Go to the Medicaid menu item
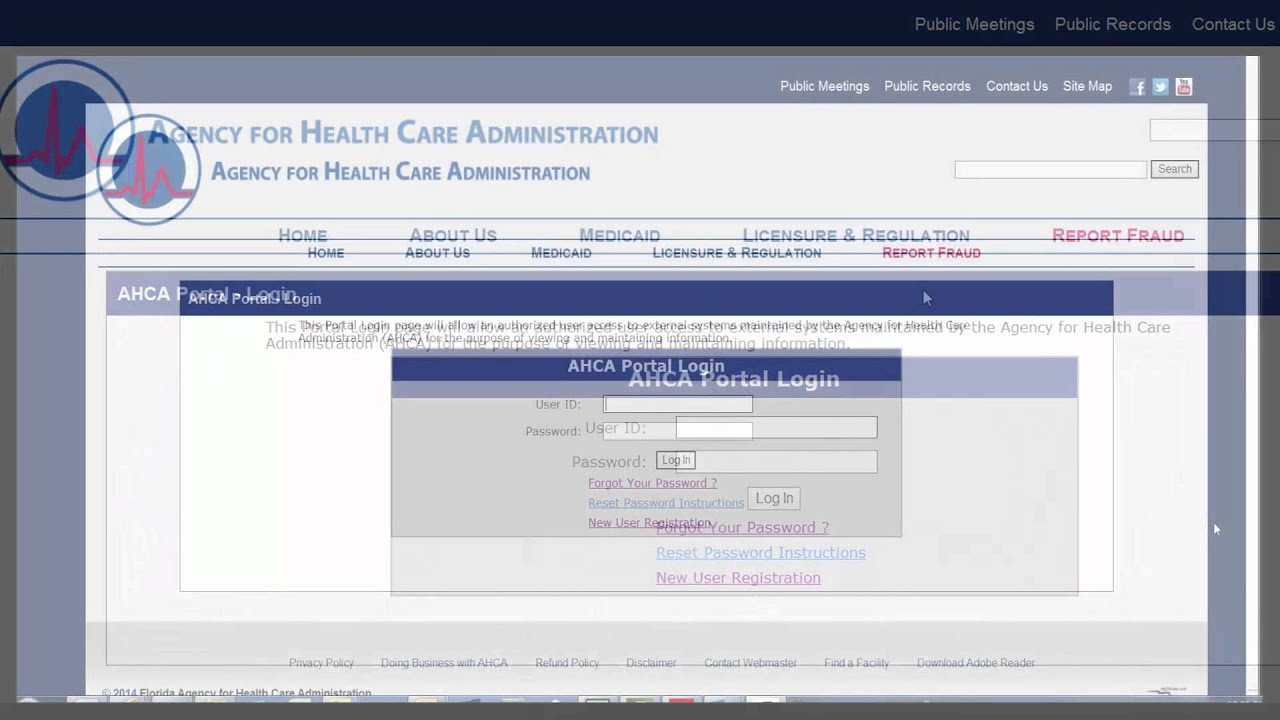Viewport: 1280px width, 720px height. [561, 253]
